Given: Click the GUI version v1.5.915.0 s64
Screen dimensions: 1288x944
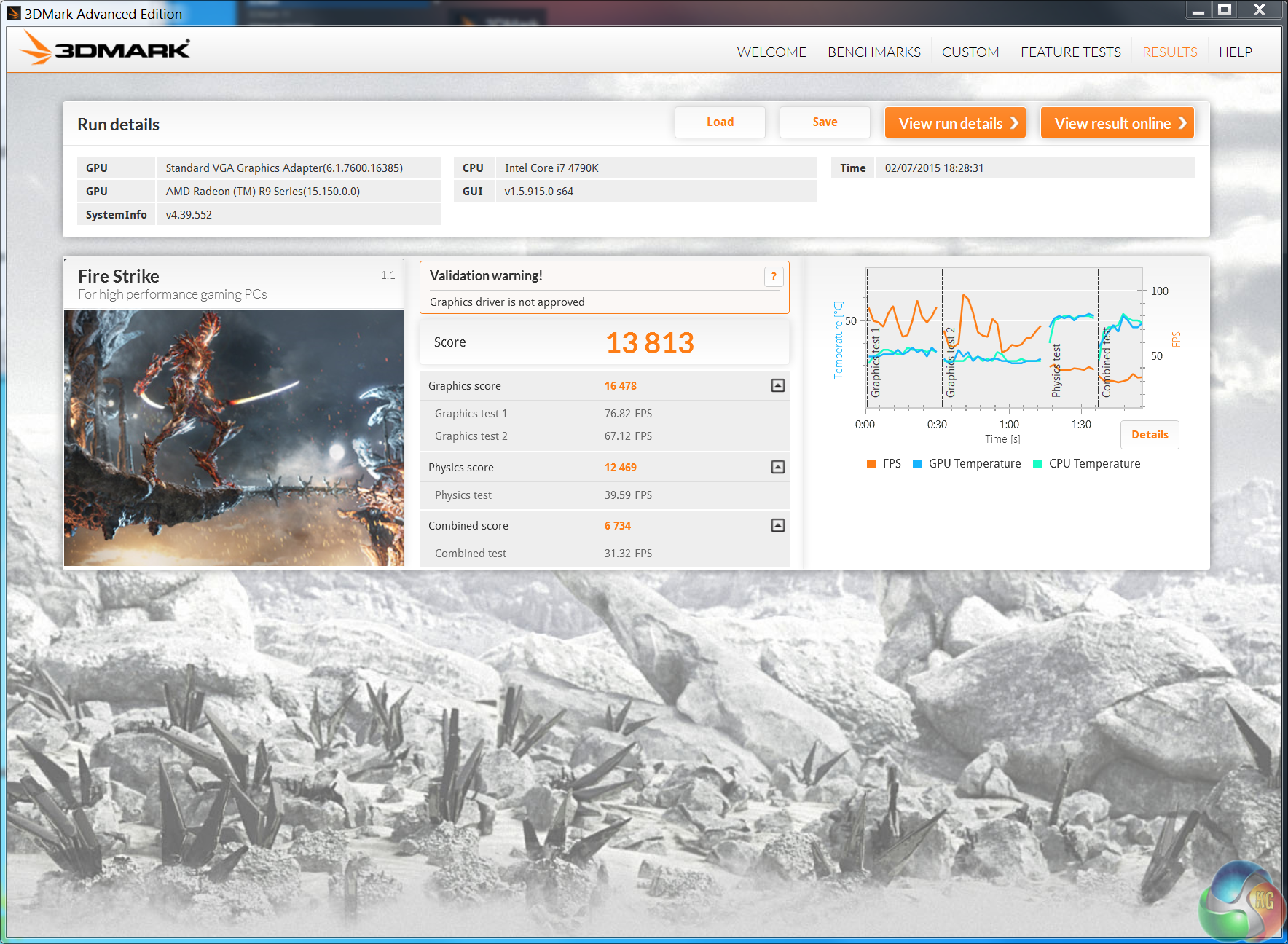Looking at the screenshot, I should 539,192.
